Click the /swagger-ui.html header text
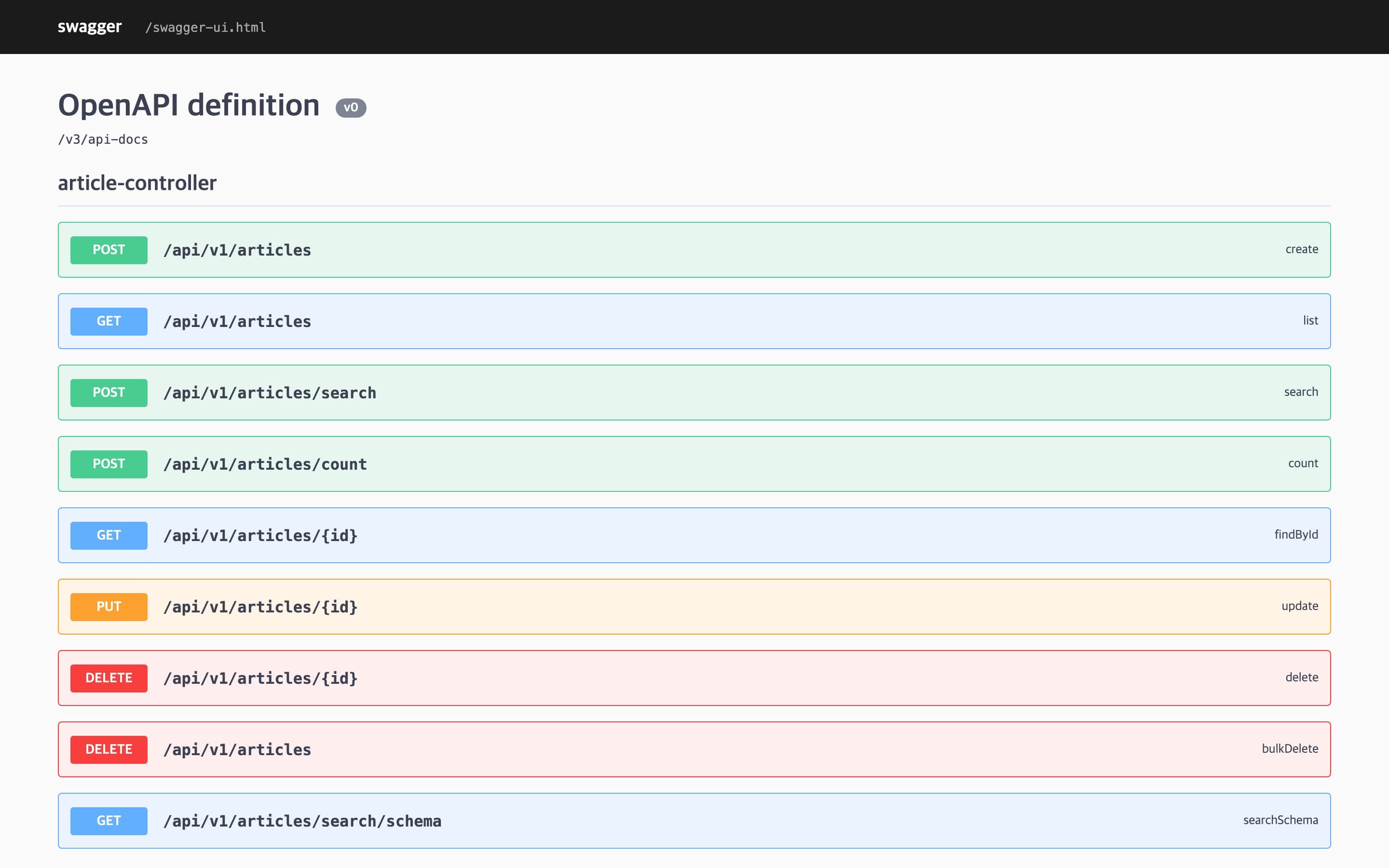 205,27
